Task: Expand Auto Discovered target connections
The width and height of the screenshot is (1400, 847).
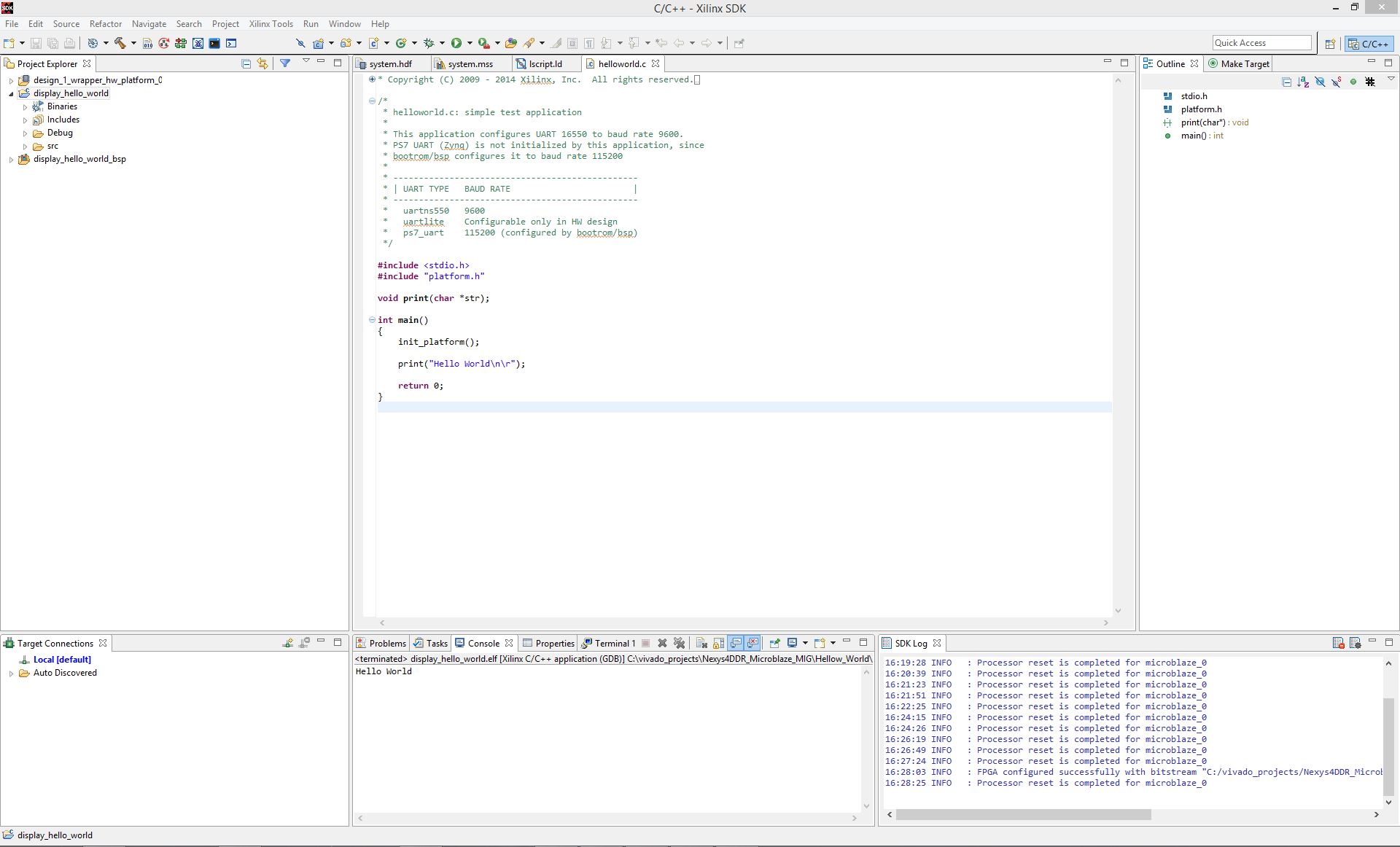Action: click(x=11, y=674)
